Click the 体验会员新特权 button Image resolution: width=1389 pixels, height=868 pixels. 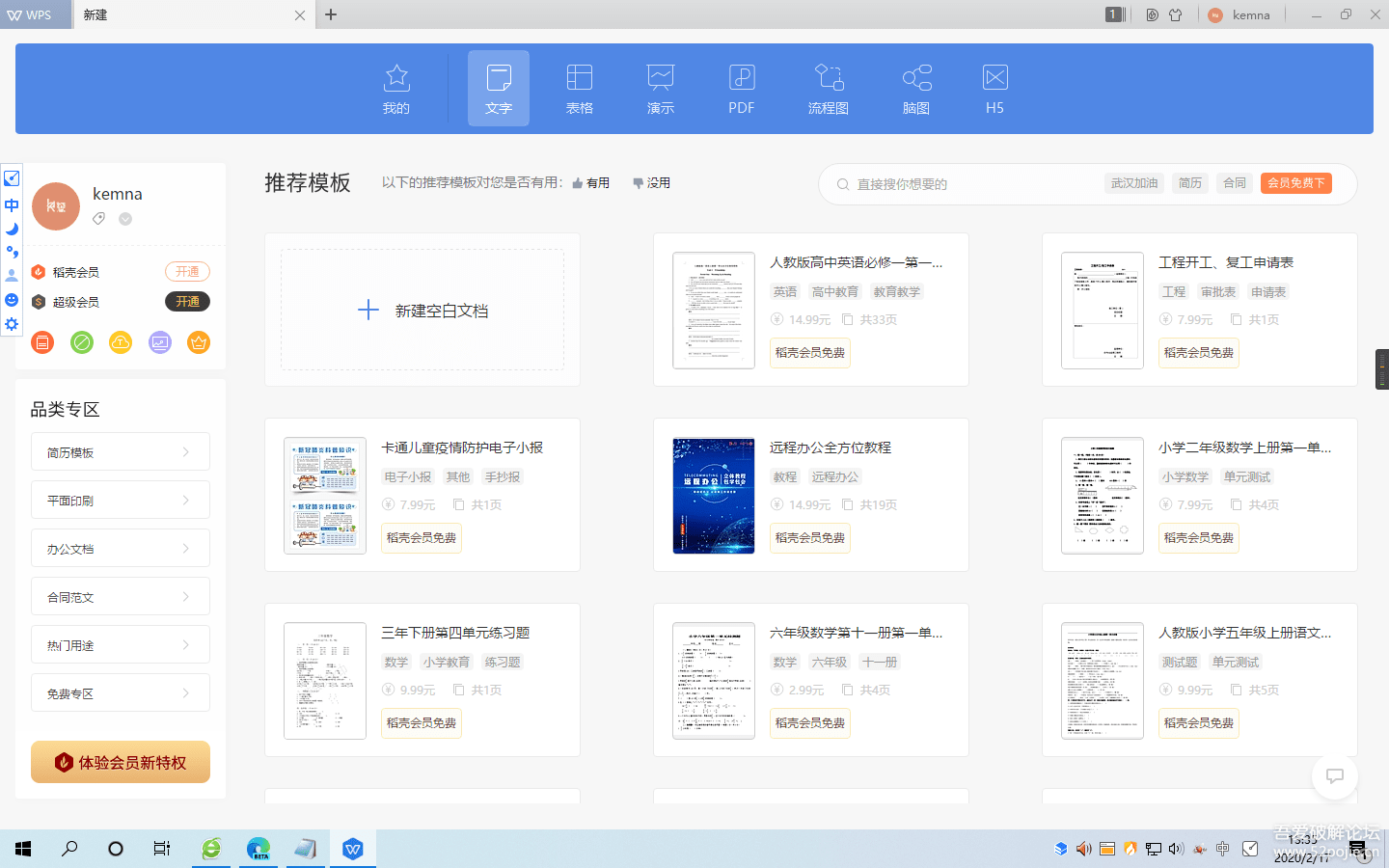[x=121, y=762]
